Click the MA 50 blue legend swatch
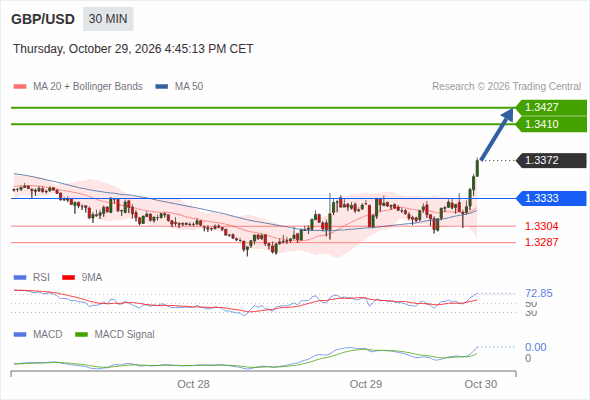 pos(162,87)
